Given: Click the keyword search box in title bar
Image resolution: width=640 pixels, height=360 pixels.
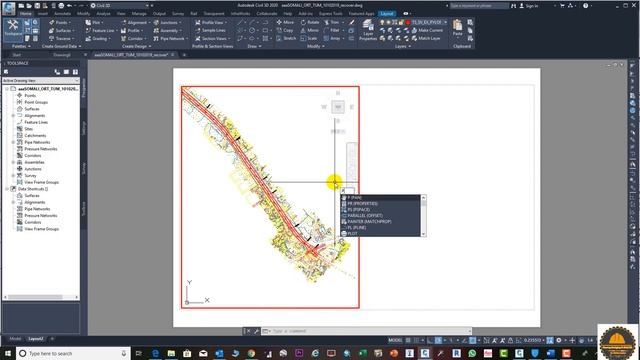Looking at the screenshot, I should (479, 6).
